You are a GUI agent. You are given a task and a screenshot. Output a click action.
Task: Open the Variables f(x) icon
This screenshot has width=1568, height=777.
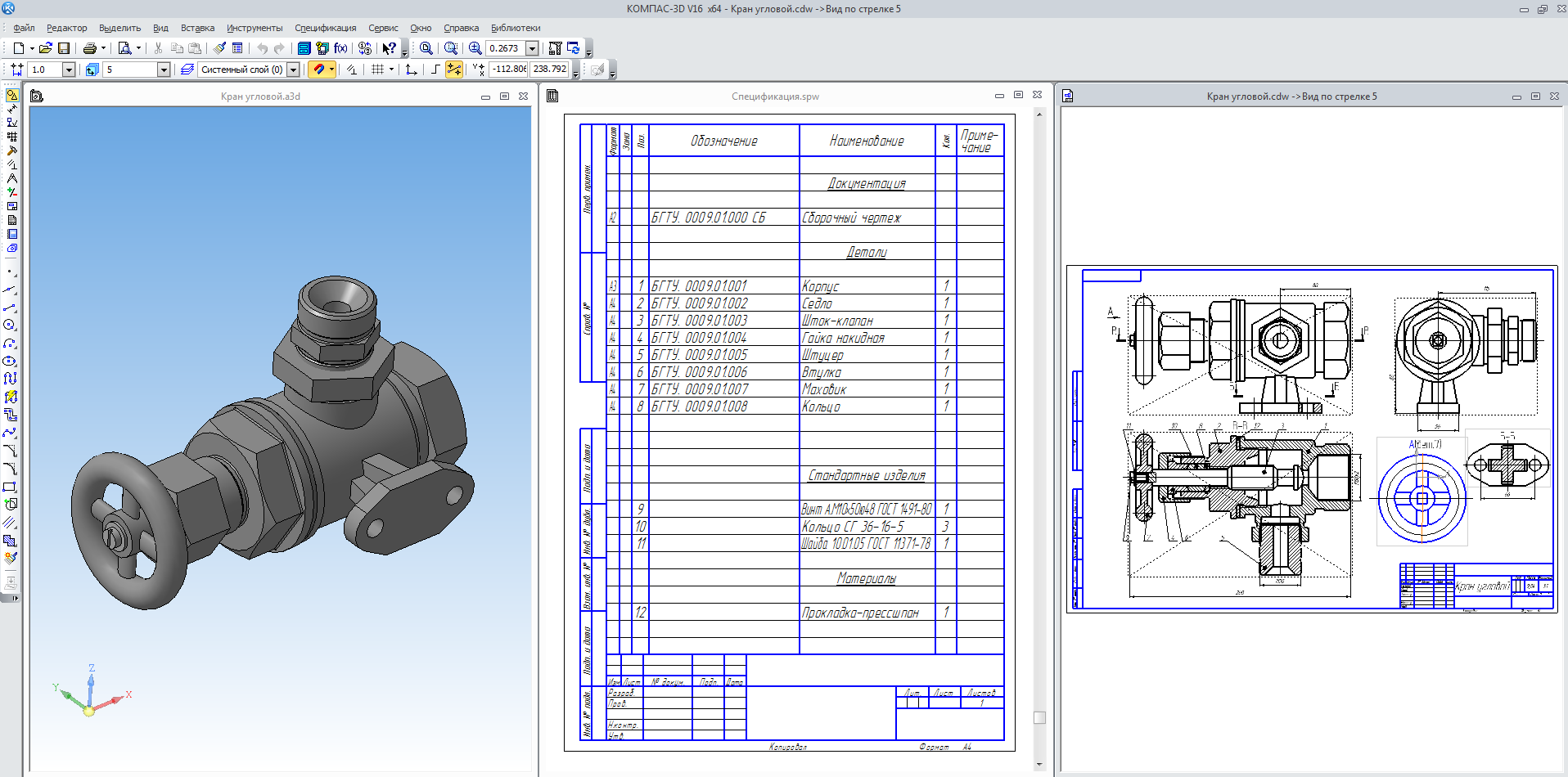tap(341, 48)
